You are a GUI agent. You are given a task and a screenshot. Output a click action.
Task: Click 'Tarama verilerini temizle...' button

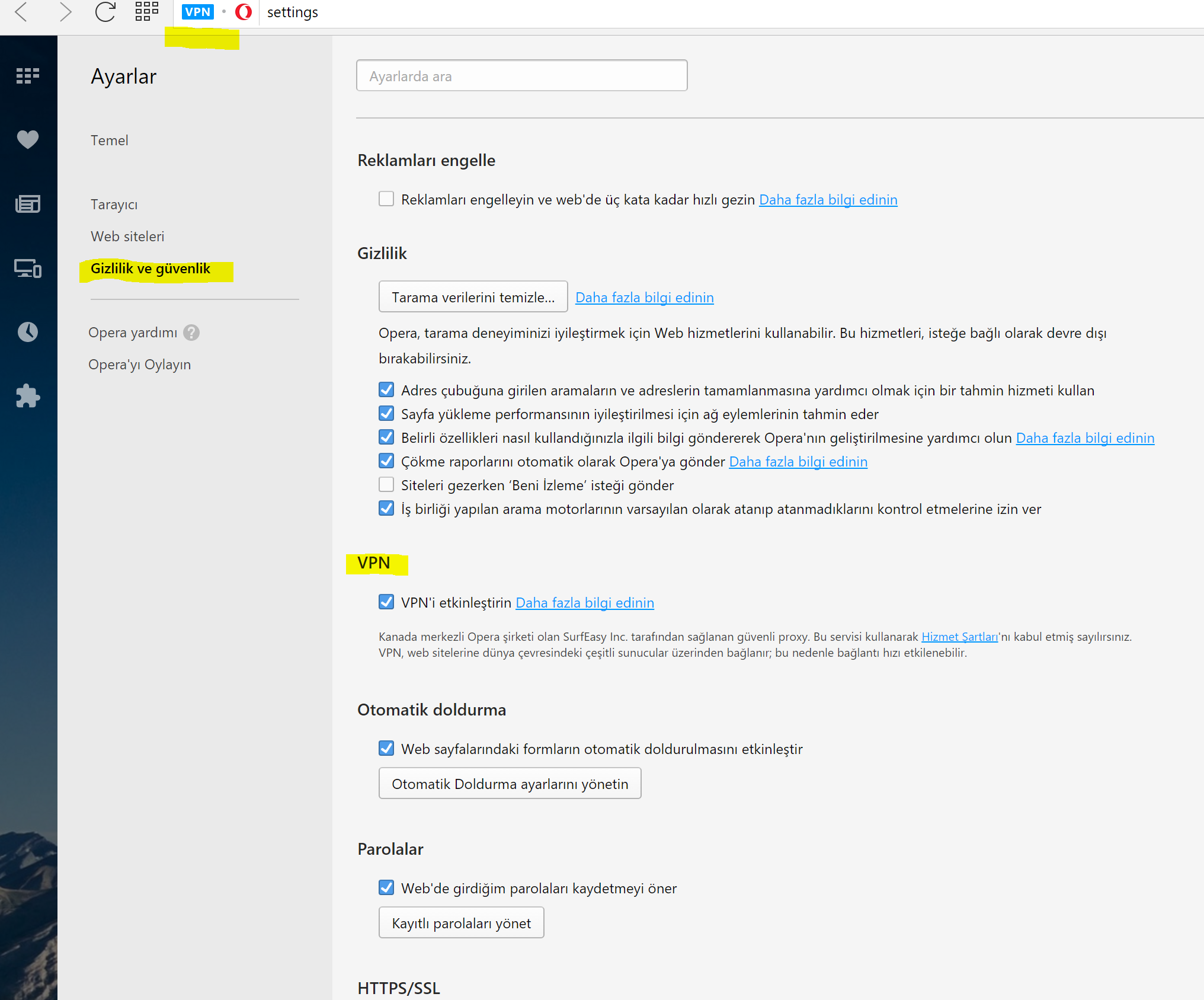click(473, 297)
